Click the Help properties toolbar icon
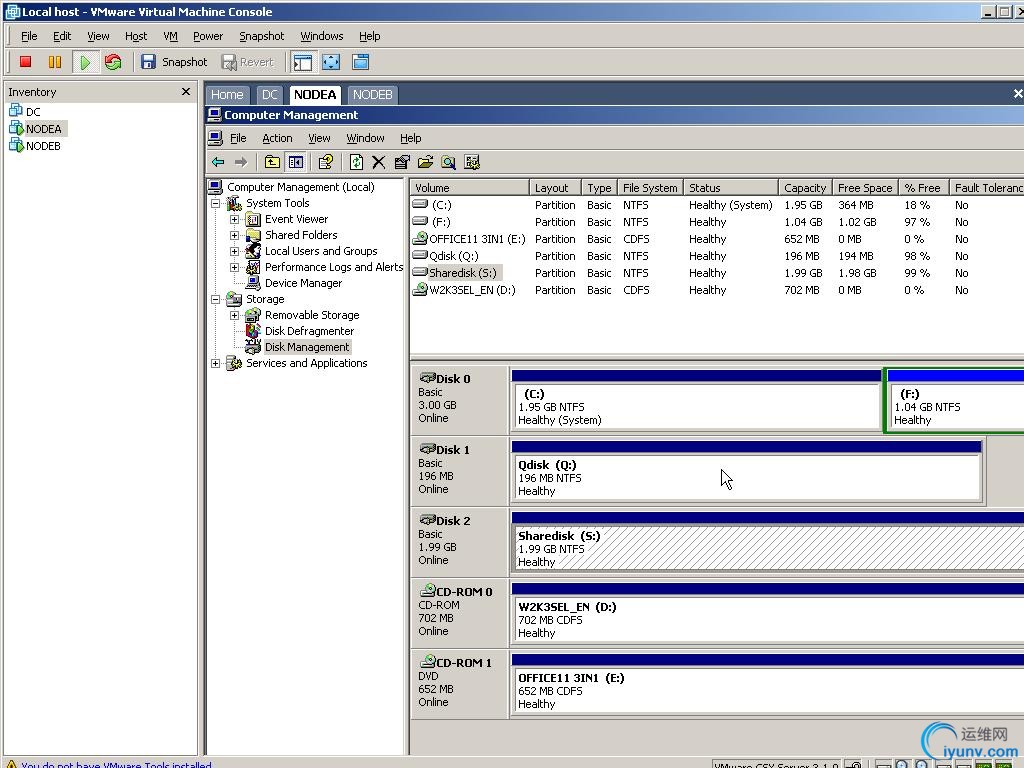1024x768 pixels. coord(325,162)
